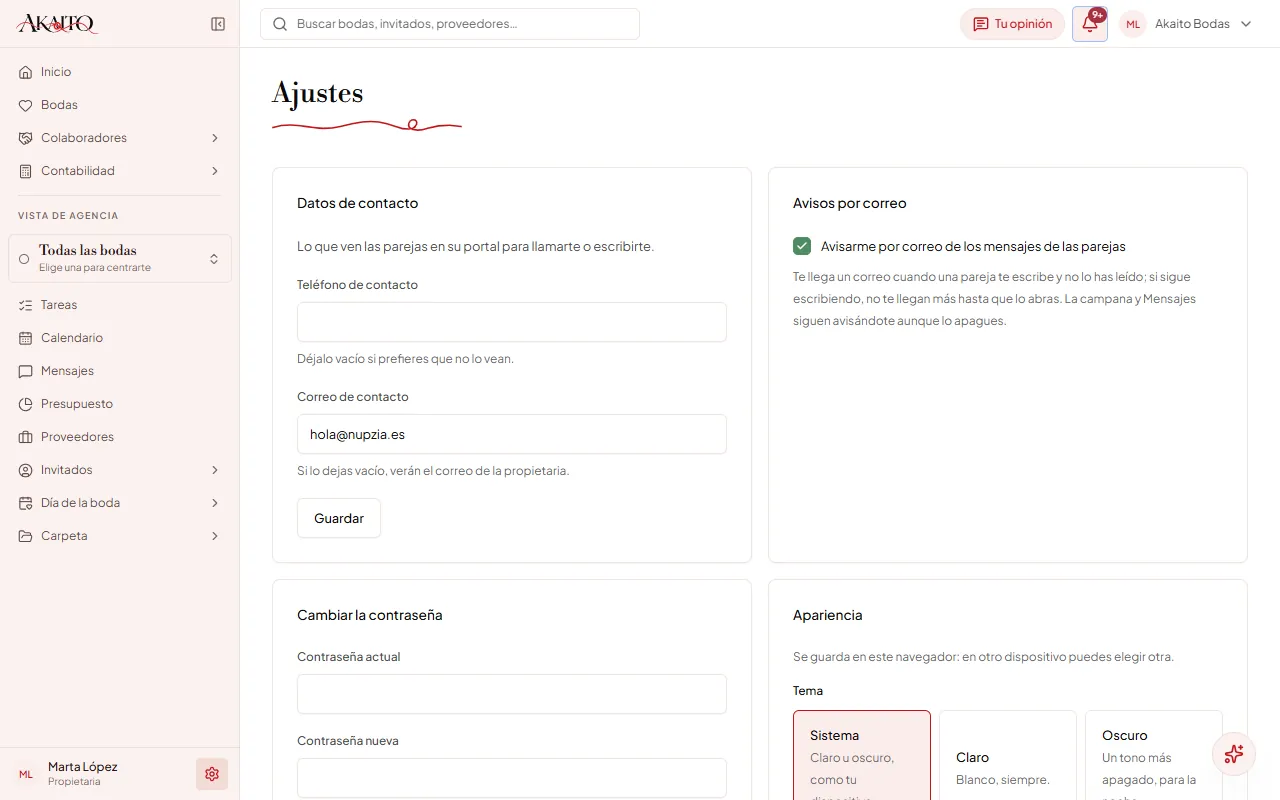The width and height of the screenshot is (1280, 800).
Task: Focus the Contraseña actual field
Action: point(512,694)
